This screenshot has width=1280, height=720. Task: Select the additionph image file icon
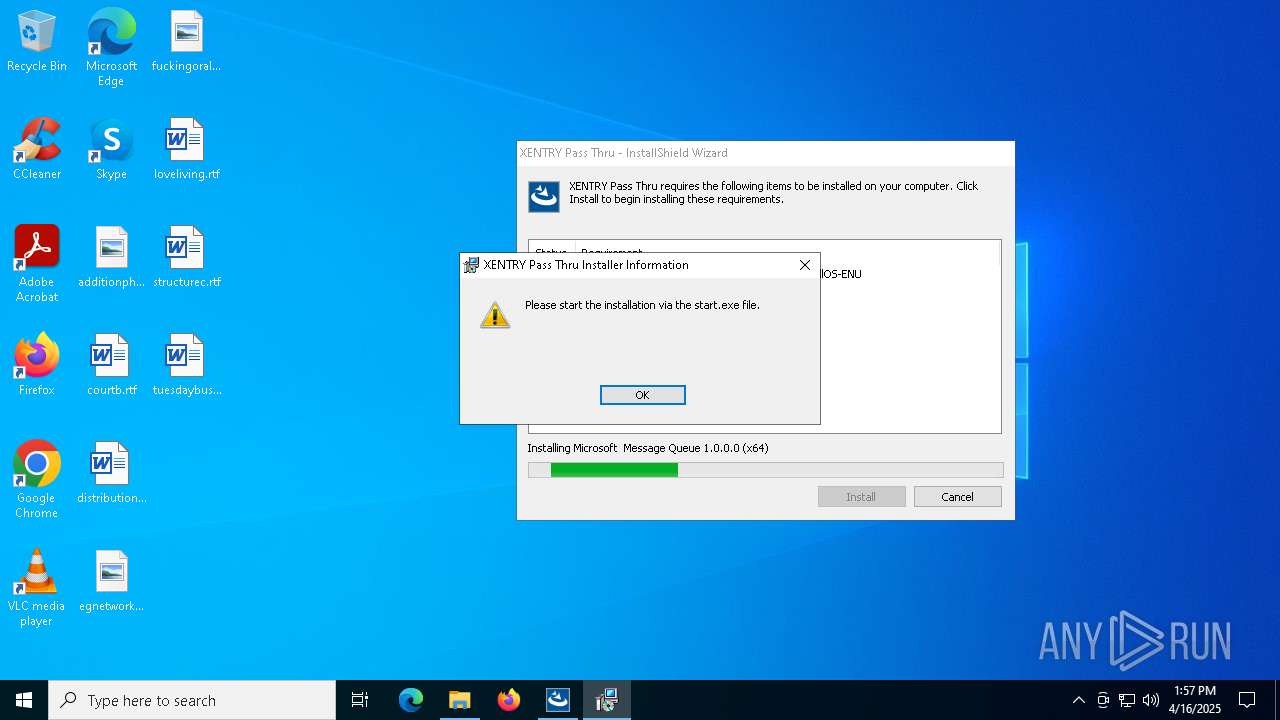point(111,258)
